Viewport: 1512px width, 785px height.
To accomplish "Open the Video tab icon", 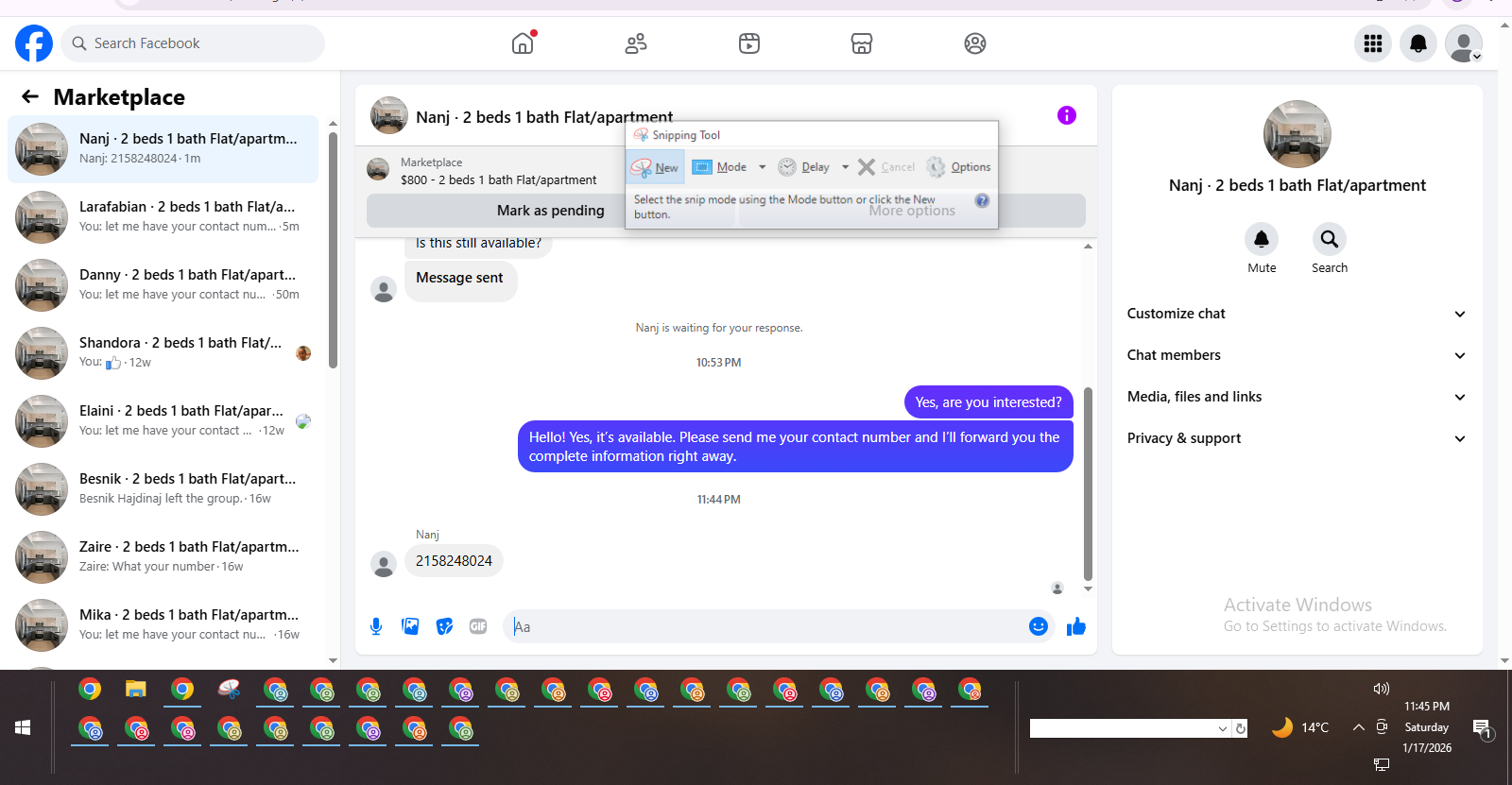I will [749, 43].
